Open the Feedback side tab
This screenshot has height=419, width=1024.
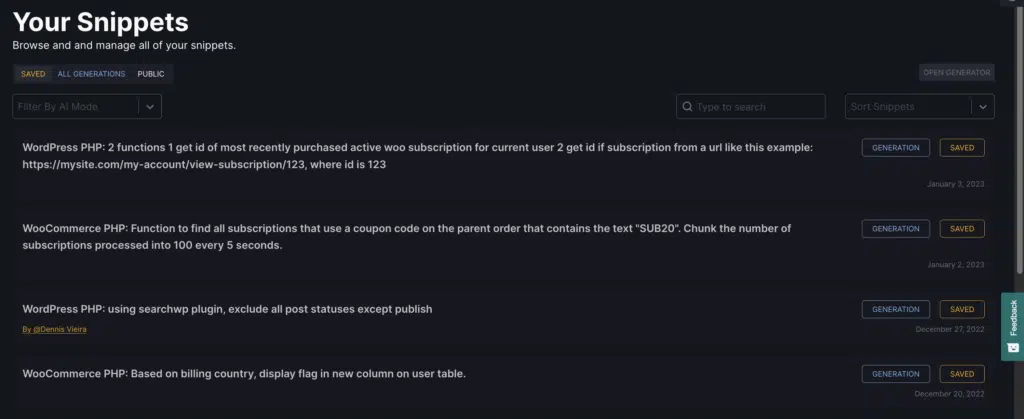1012,326
